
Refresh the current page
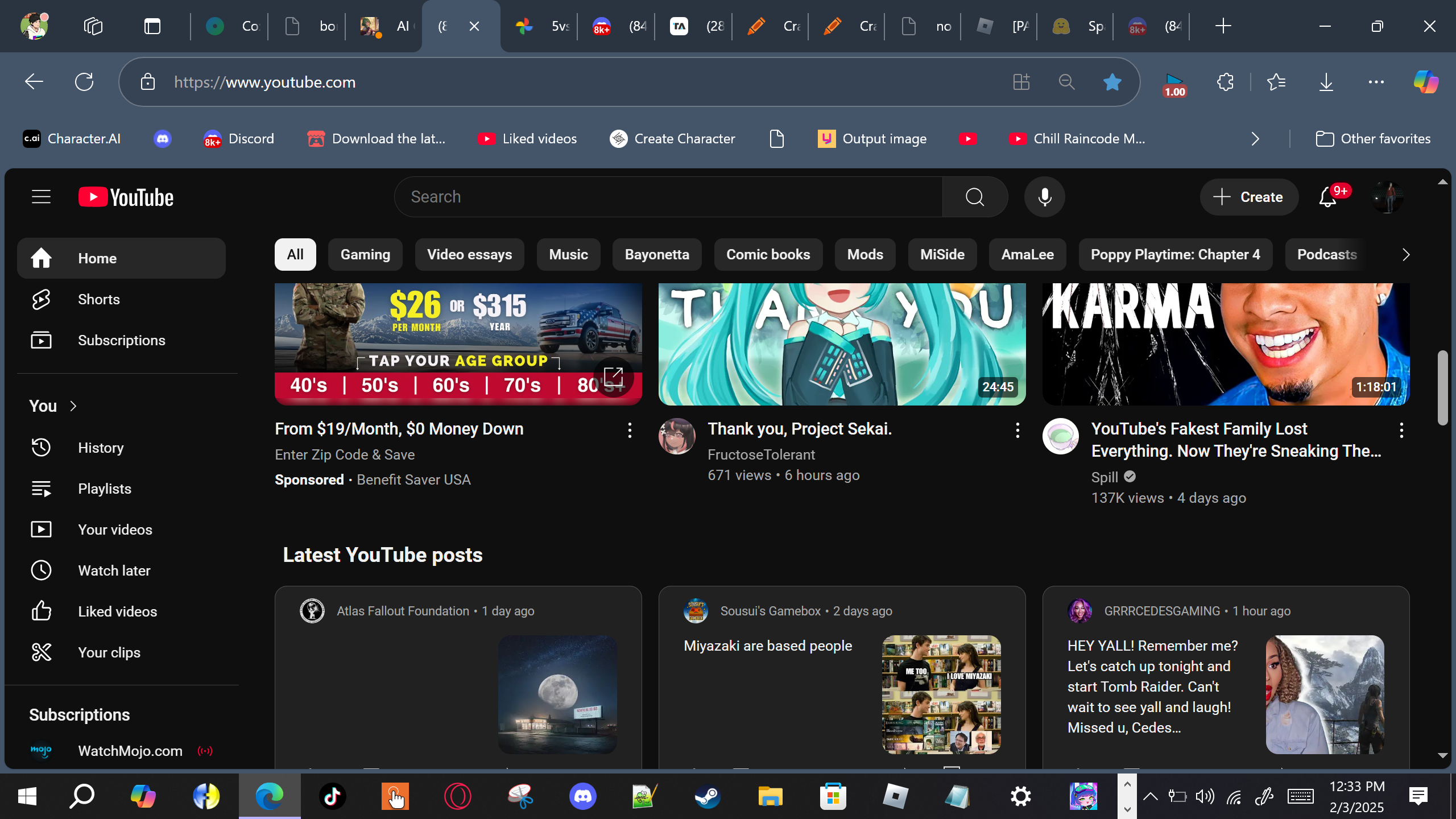tap(84, 82)
